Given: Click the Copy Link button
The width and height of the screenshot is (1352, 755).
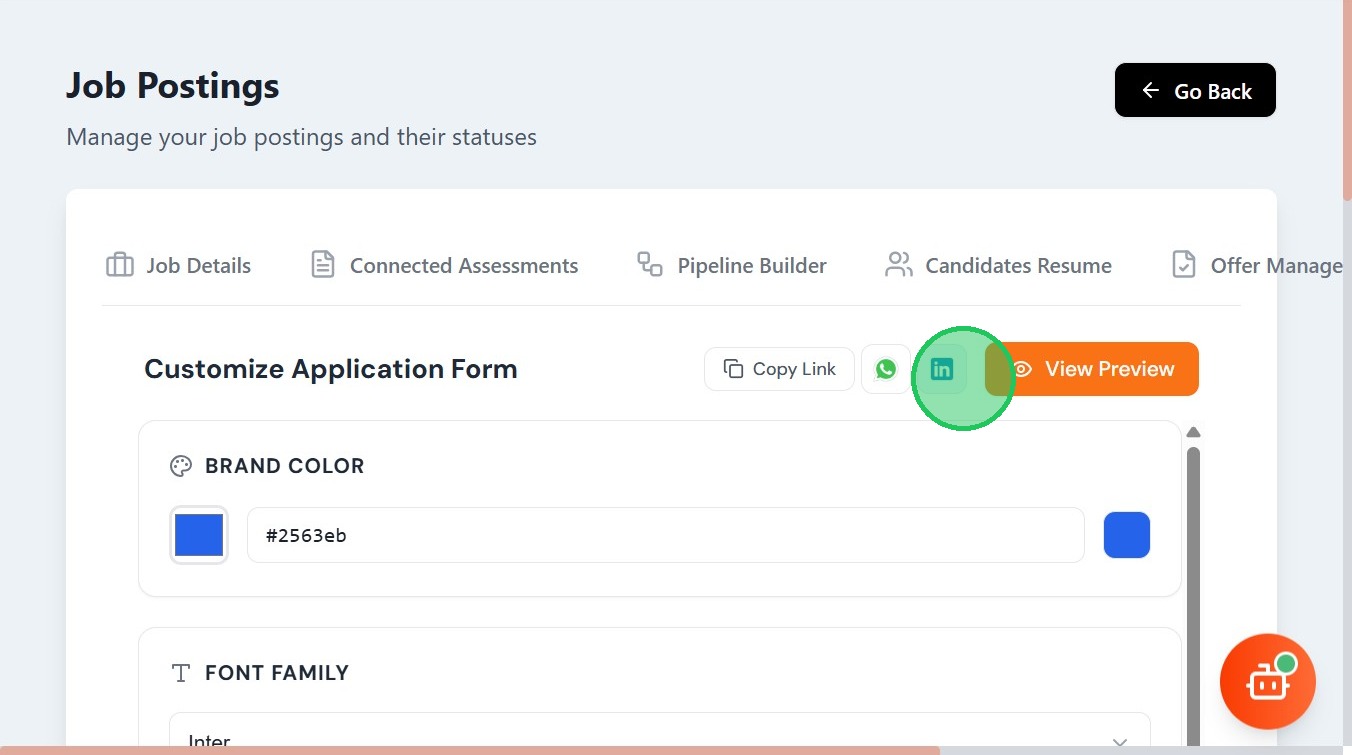Looking at the screenshot, I should click(779, 369).
